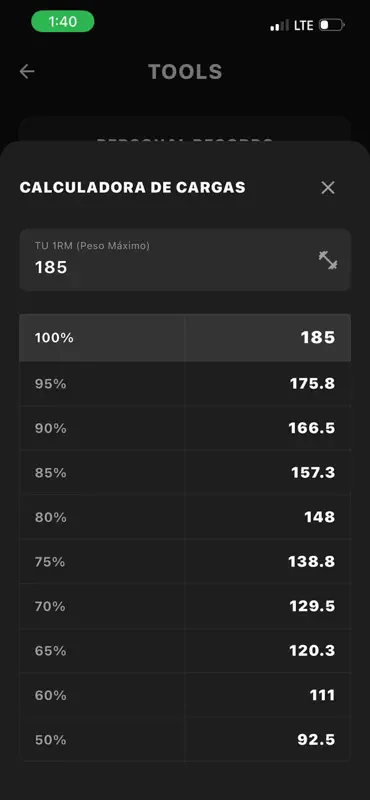Select the 60% row showing 111
Viewport: 370px width, 800px height.
point(185,695)
